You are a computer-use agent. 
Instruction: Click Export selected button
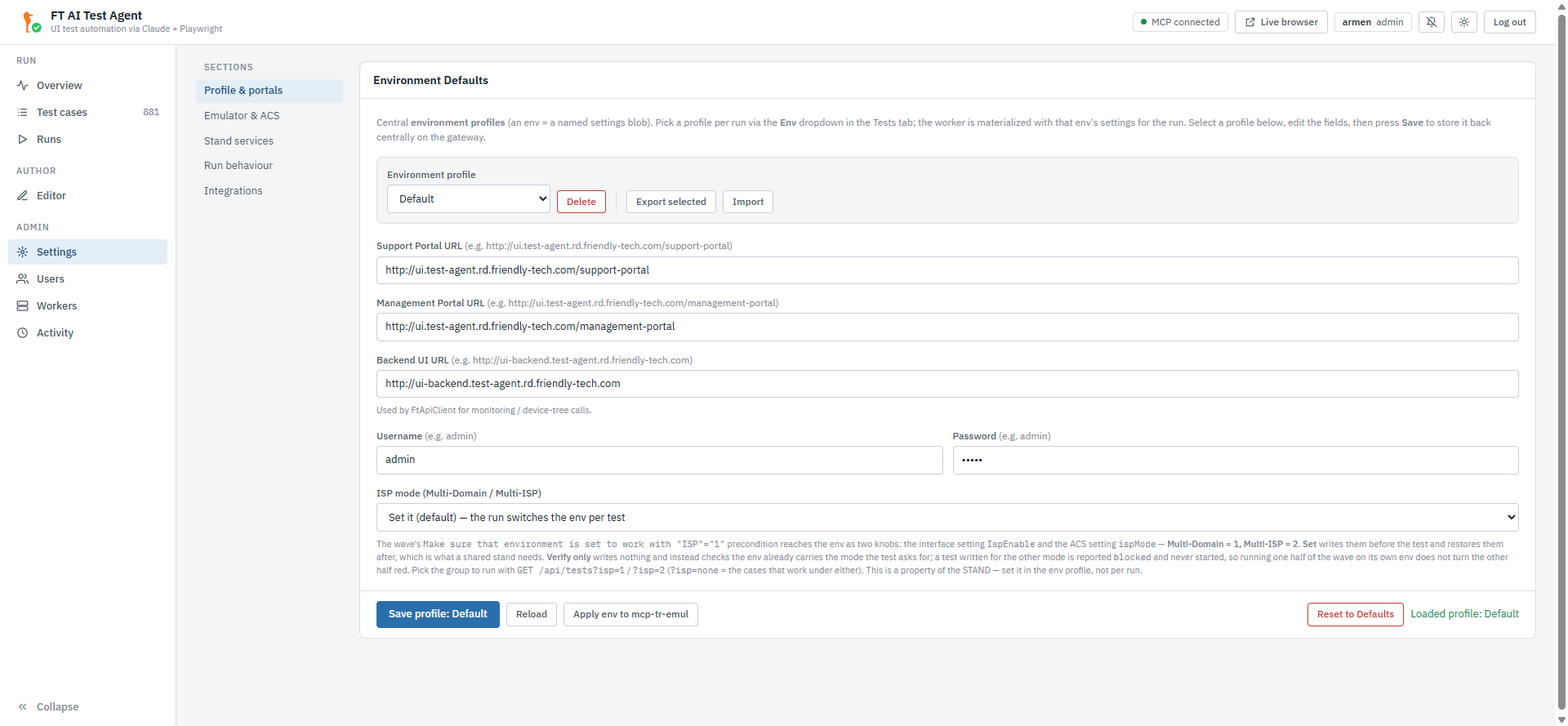671,202
